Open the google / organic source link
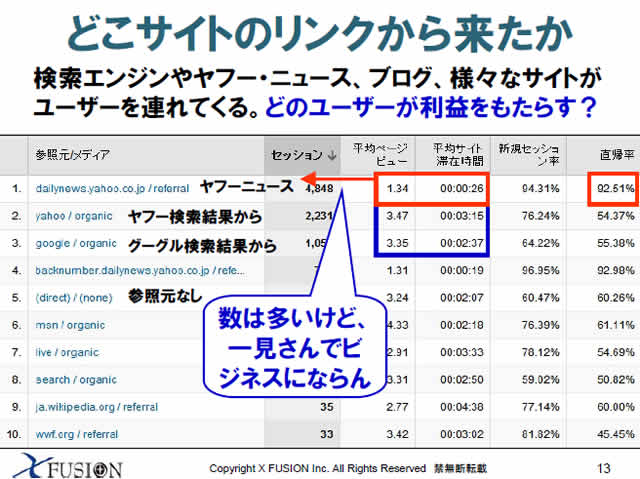 (x=76, y=244)
